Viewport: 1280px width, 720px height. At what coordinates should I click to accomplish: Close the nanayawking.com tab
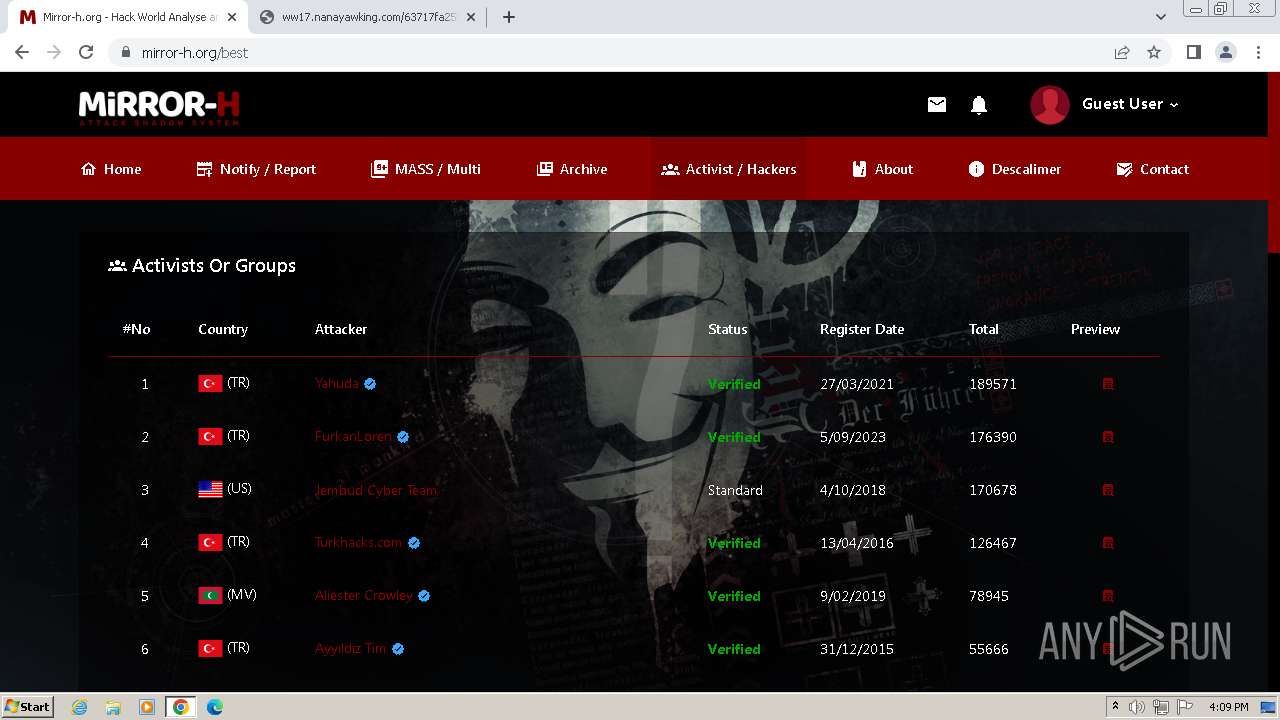[x=471, y=17]
